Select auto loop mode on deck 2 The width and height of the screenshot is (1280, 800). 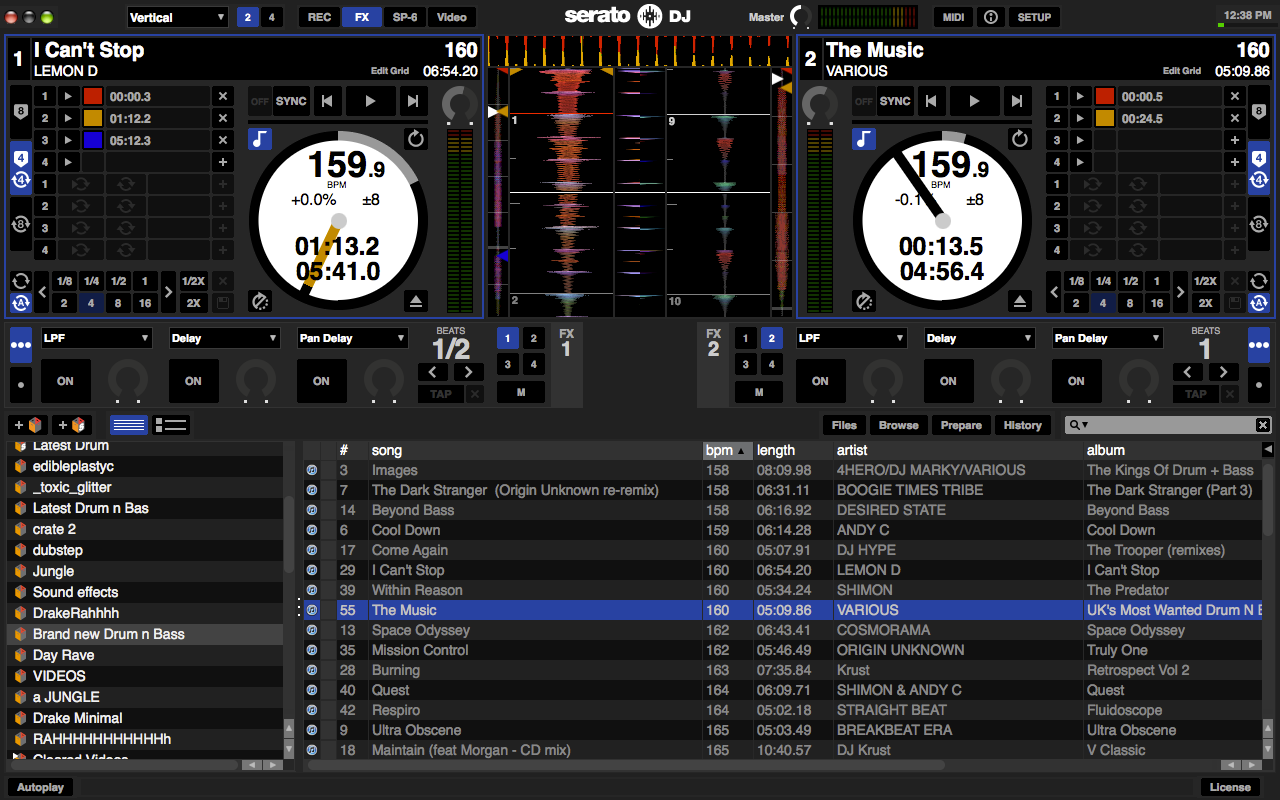(1259, 303)
